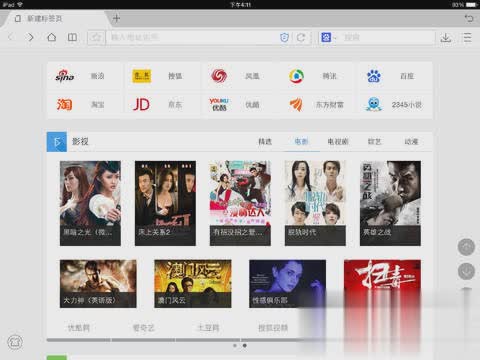The width and height of the screenshot is (480, 360).
Task: Add a new tab with plus icon
Action: point(116,18)
